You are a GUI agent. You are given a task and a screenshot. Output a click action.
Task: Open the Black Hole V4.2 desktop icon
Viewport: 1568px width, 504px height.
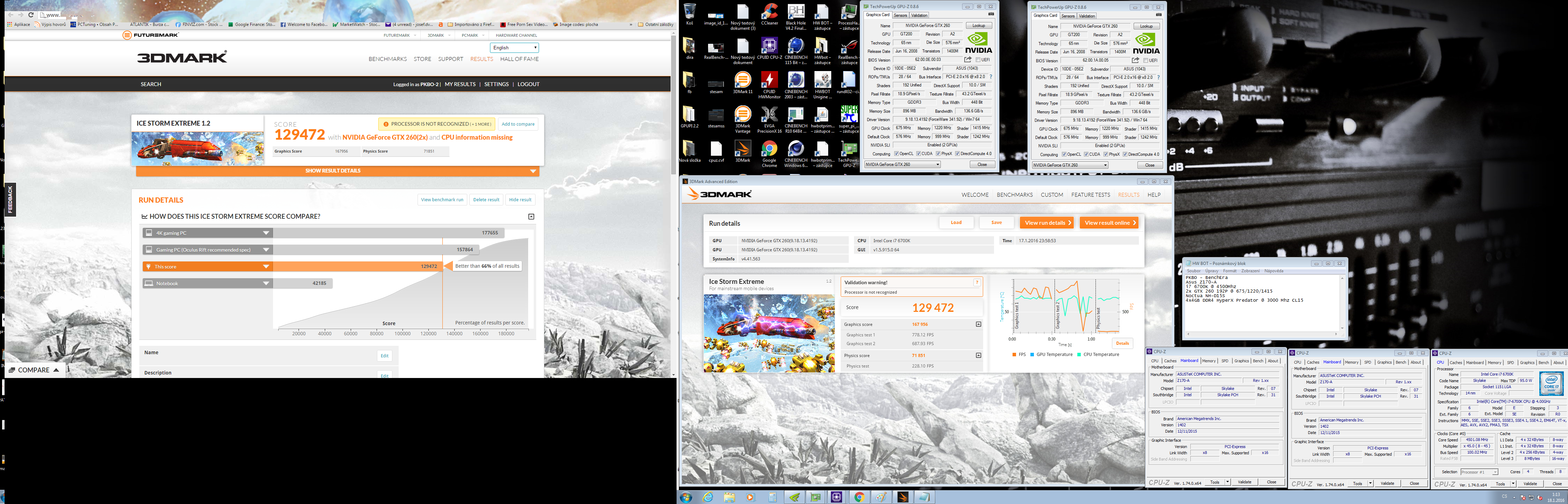coord(796,16)
